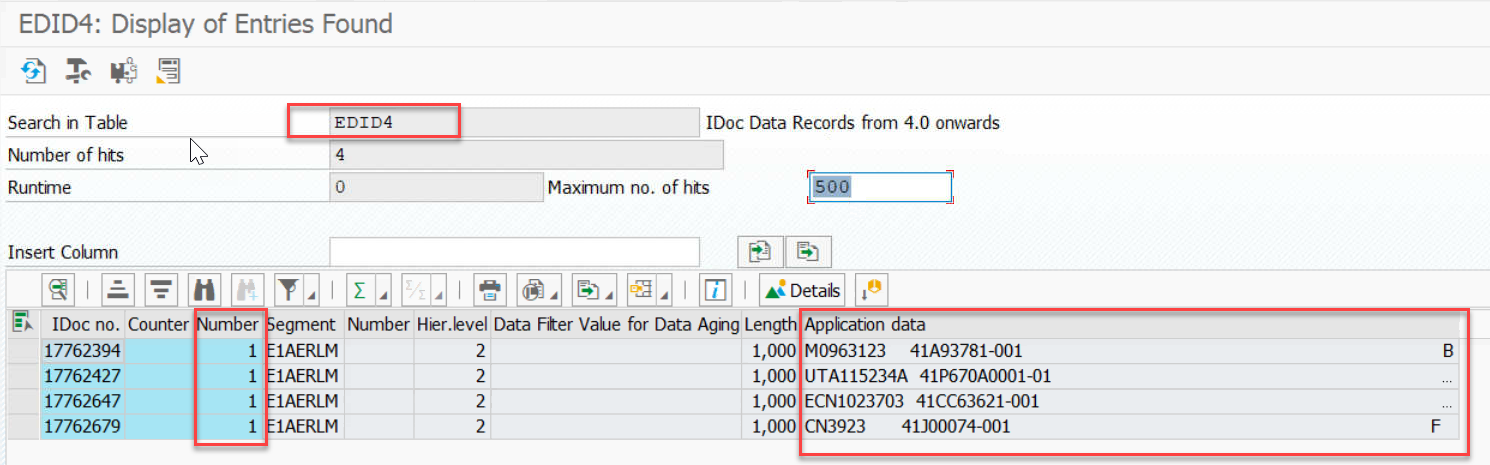Click the layout list icon with orange corner
The image size is (1490, 465).
click(168, 70)
